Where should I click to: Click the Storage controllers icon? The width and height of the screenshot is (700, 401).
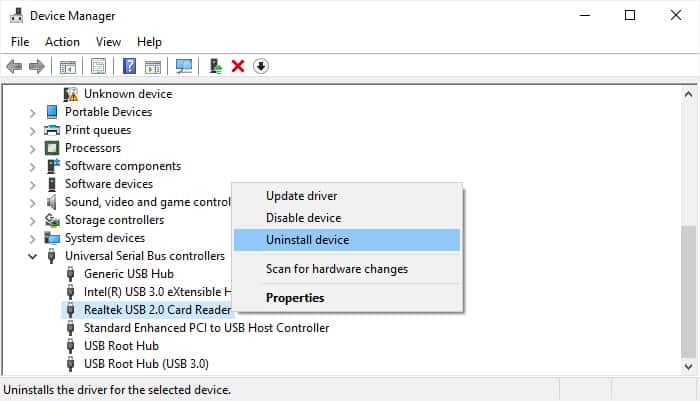tap(52, 220)
